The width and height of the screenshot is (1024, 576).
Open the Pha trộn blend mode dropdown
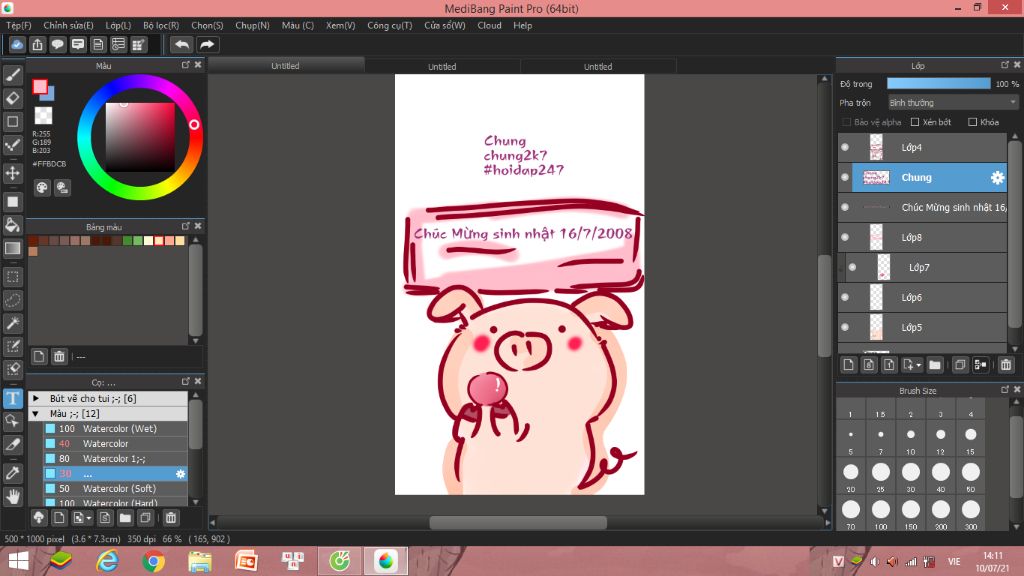point(953,103)
